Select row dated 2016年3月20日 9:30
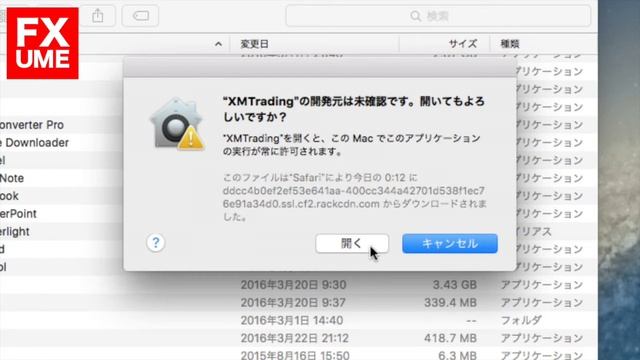640x360 pixels. [299, 285]
